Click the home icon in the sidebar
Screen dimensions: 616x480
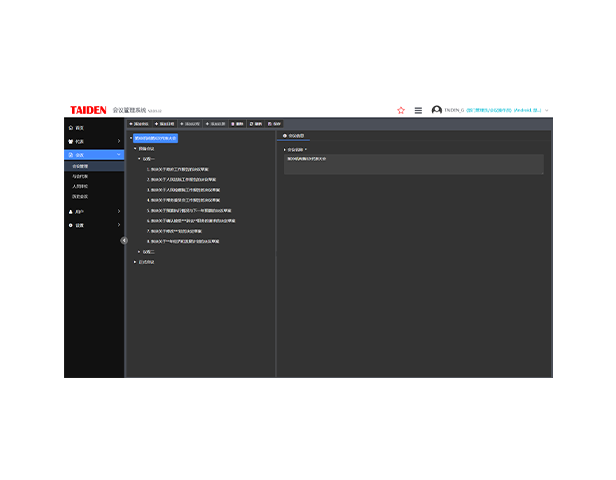71,128
